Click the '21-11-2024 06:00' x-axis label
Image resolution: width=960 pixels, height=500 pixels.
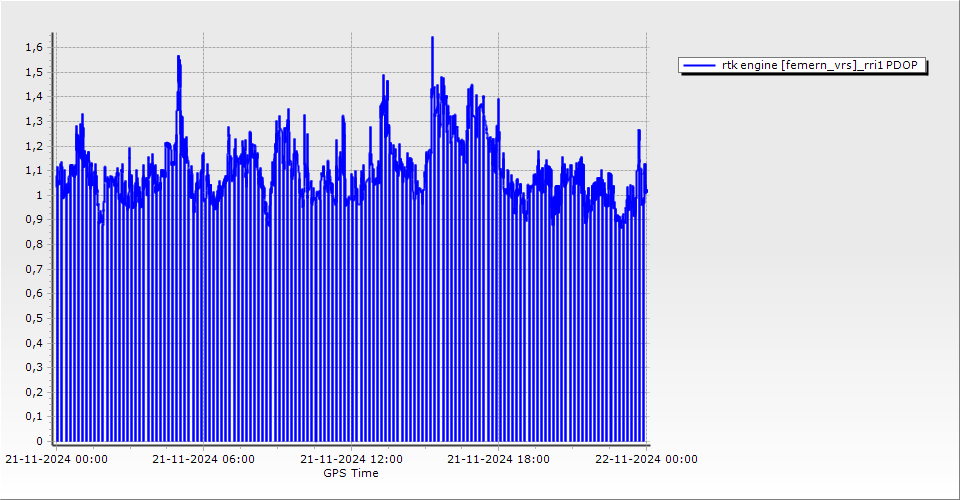point(203,460)
